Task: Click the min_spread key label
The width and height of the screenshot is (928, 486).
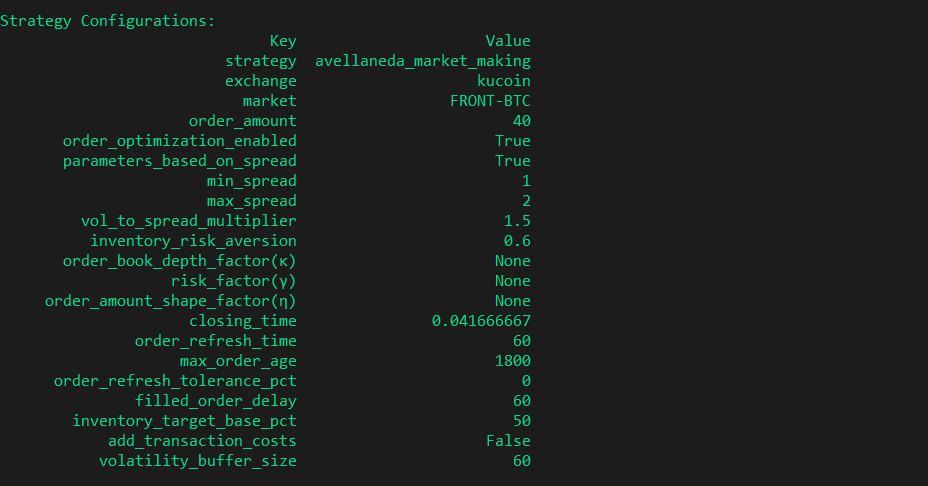Action: [x=251, y=181]
